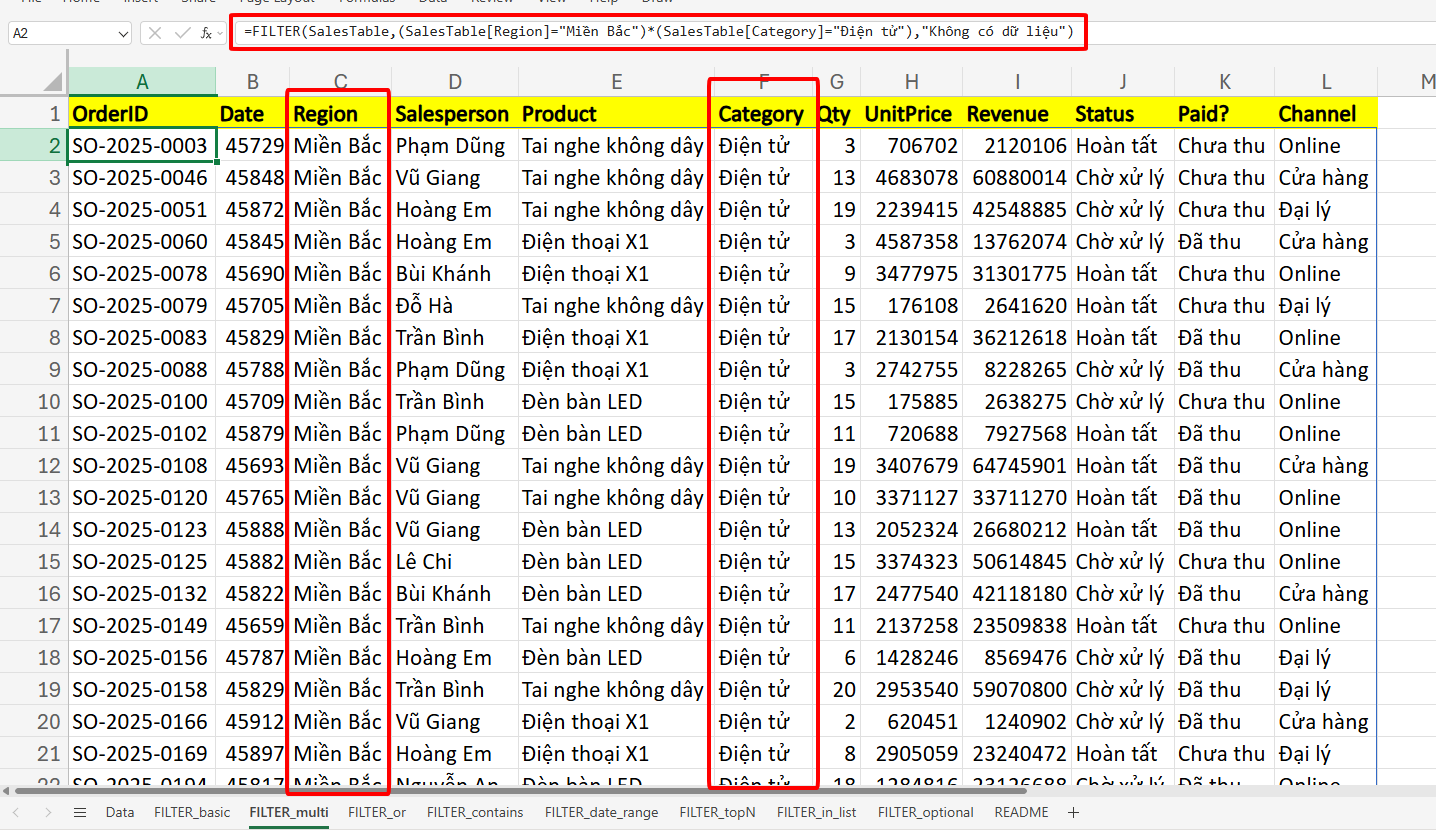Select order SO-2025-0046 cell
1436x831 pixels.
142,178
